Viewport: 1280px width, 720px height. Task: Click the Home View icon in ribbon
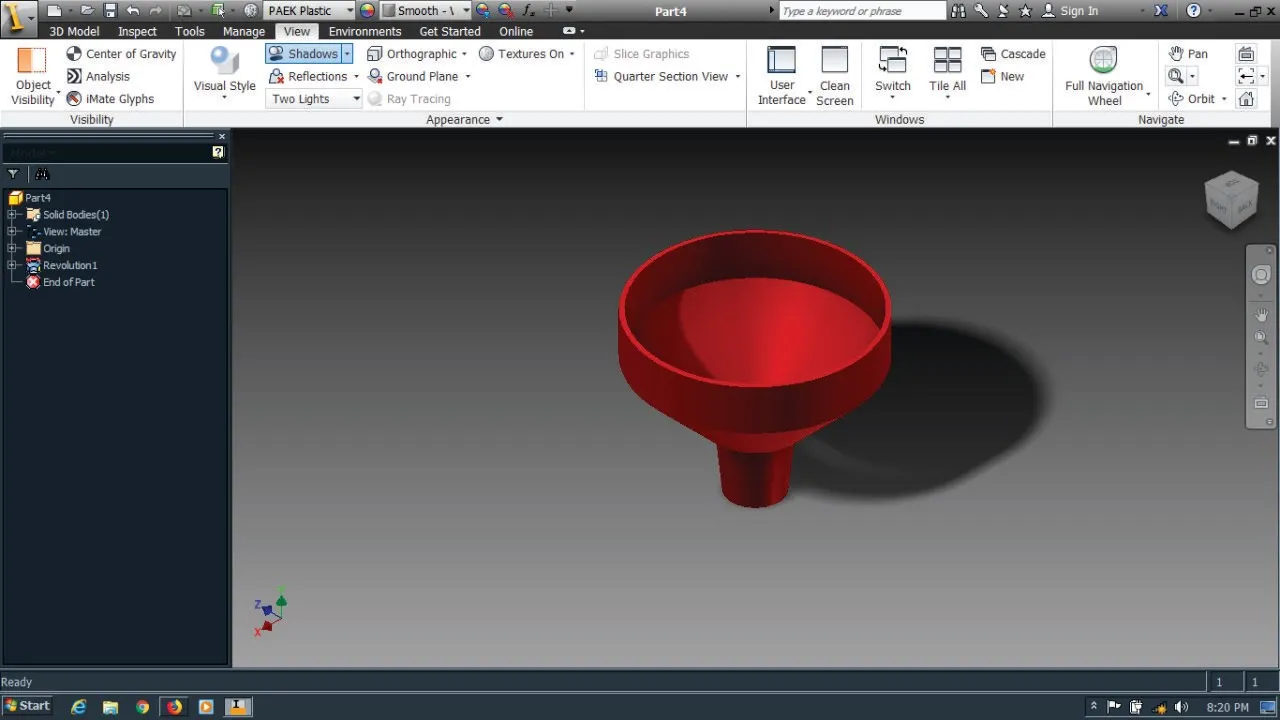coord(1246,99)
